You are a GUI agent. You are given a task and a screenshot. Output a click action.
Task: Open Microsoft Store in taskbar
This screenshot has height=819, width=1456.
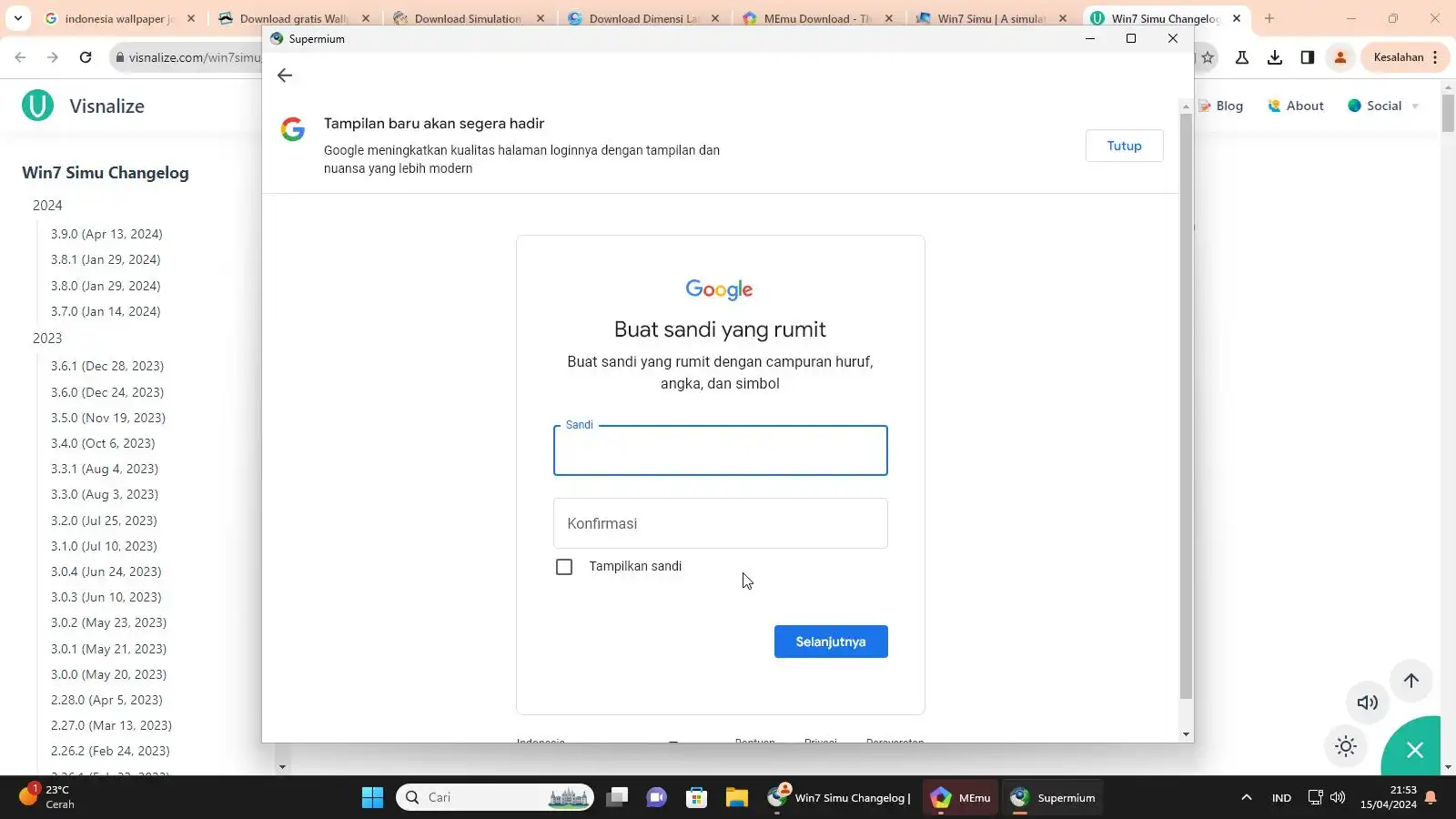tap(696, 798)
